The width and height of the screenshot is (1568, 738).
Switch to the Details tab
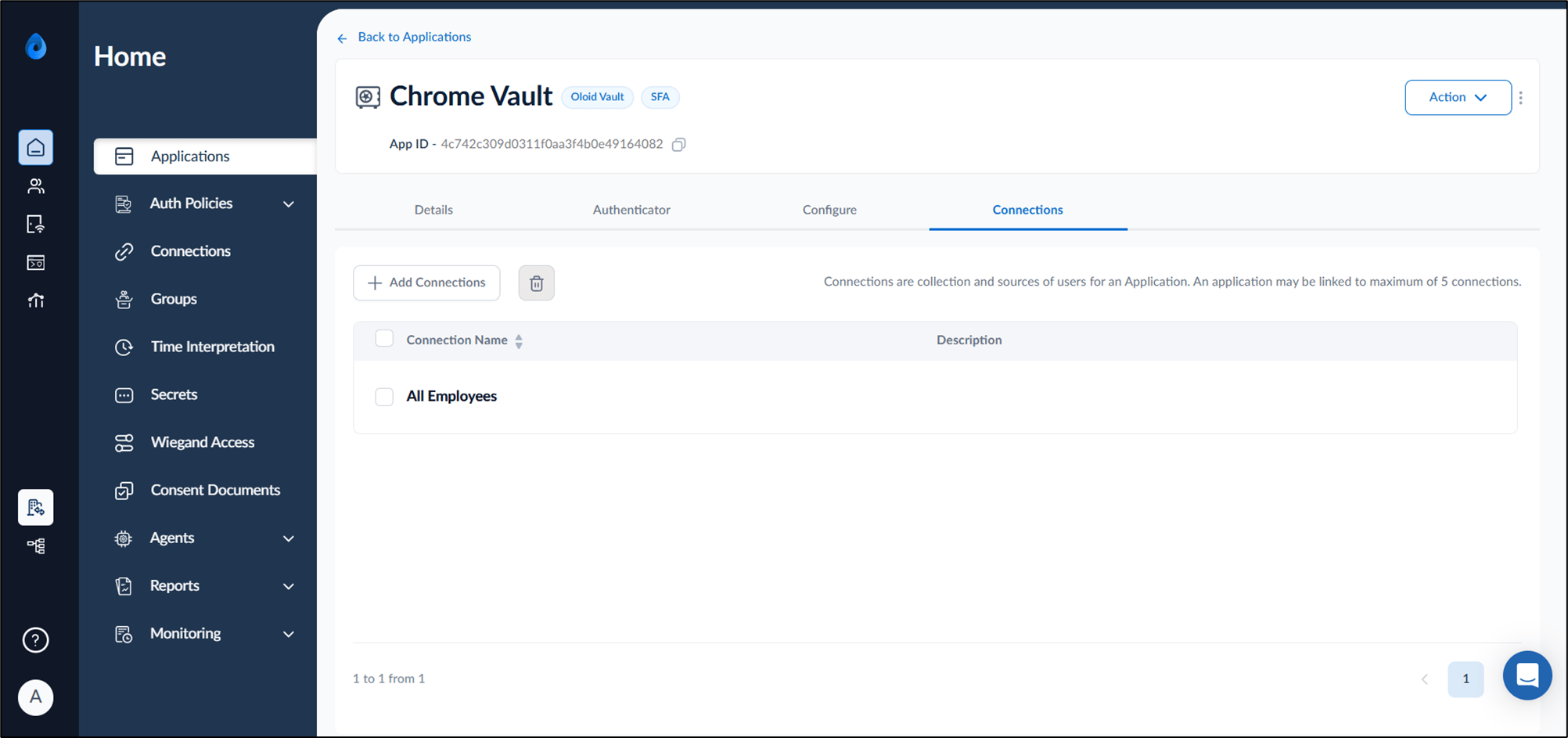pyautogui.click(x=433, y=210)
